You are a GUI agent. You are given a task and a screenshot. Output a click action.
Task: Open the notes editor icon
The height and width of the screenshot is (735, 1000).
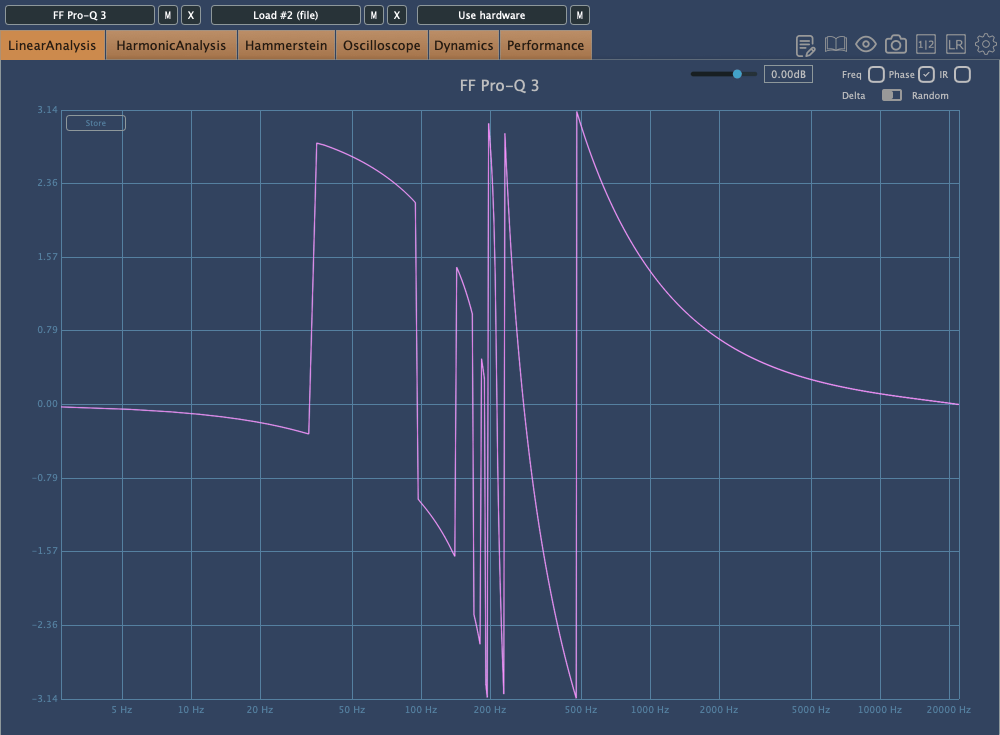805,45
